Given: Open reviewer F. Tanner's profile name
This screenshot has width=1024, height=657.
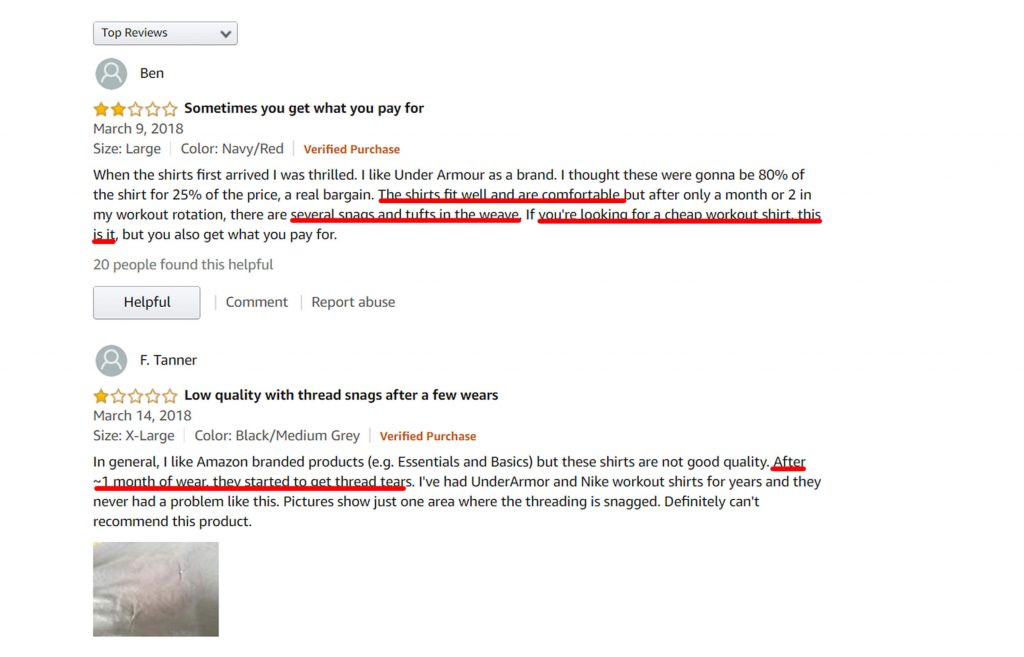Looking at the screenshot, I should (x=168, y=361).
